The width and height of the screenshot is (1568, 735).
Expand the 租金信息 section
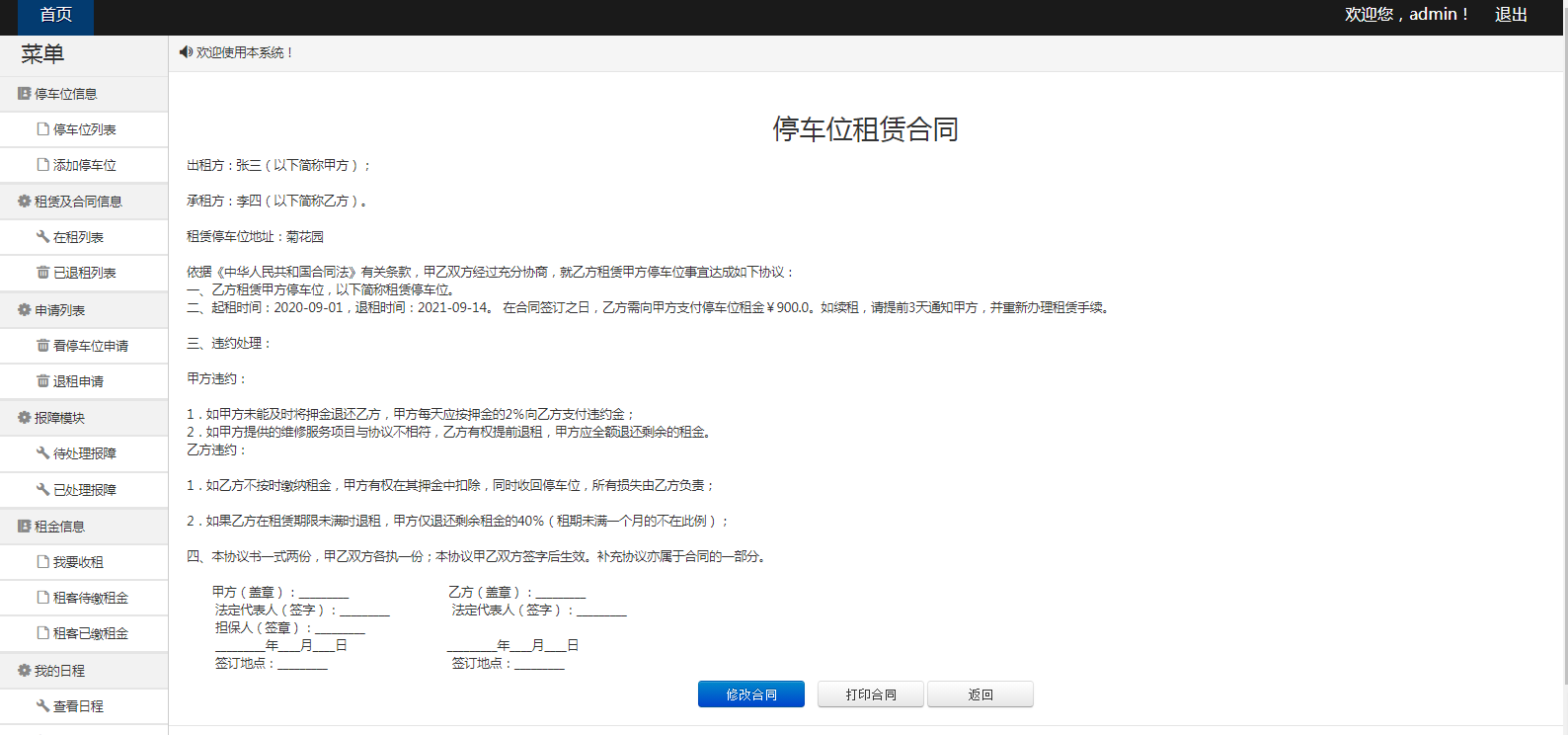tap(84, 527)
